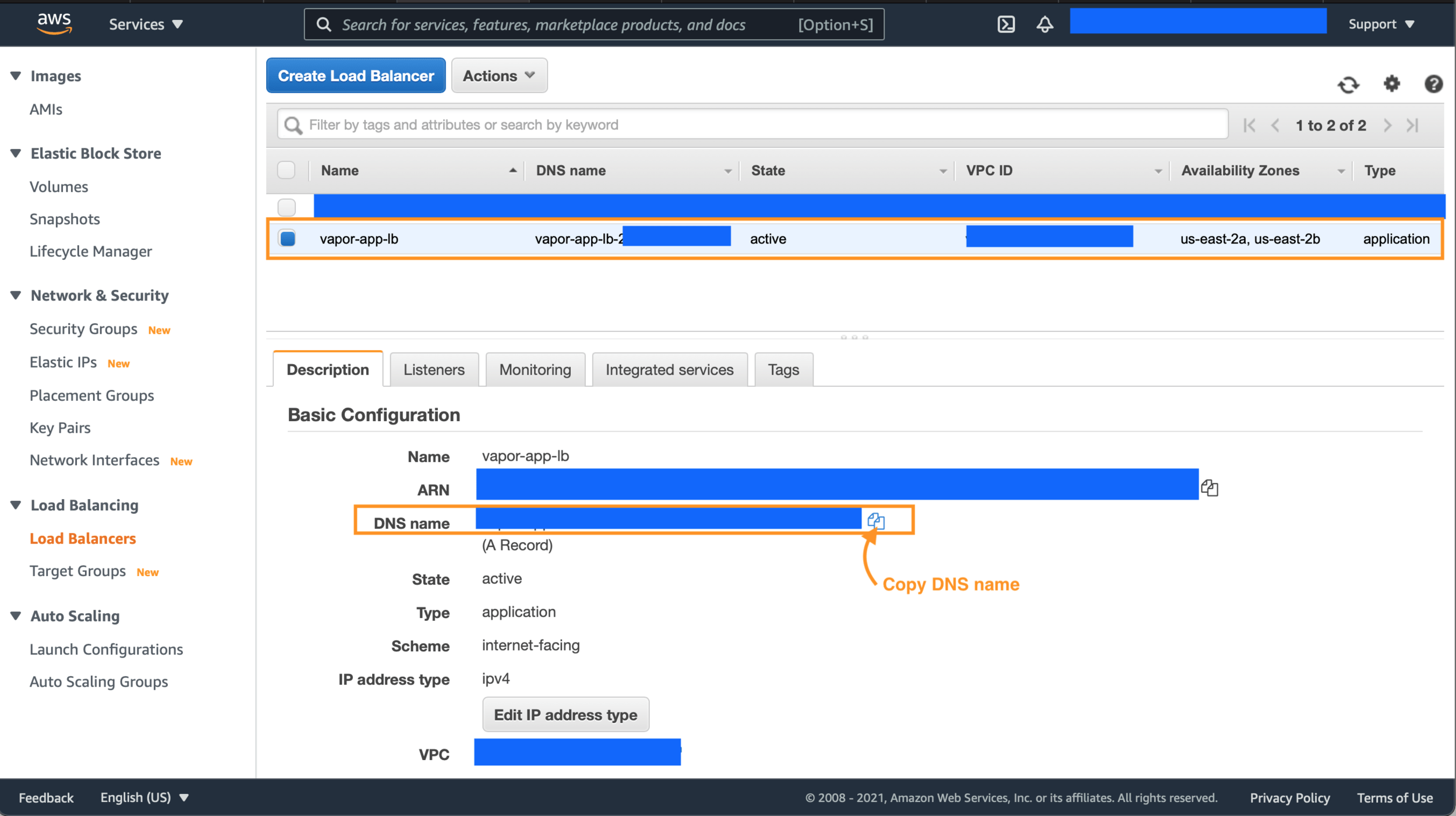The height and width of the screenshot is (816, 1456).
Task: Open the Monitoring tab
Action: click(535, 370)
